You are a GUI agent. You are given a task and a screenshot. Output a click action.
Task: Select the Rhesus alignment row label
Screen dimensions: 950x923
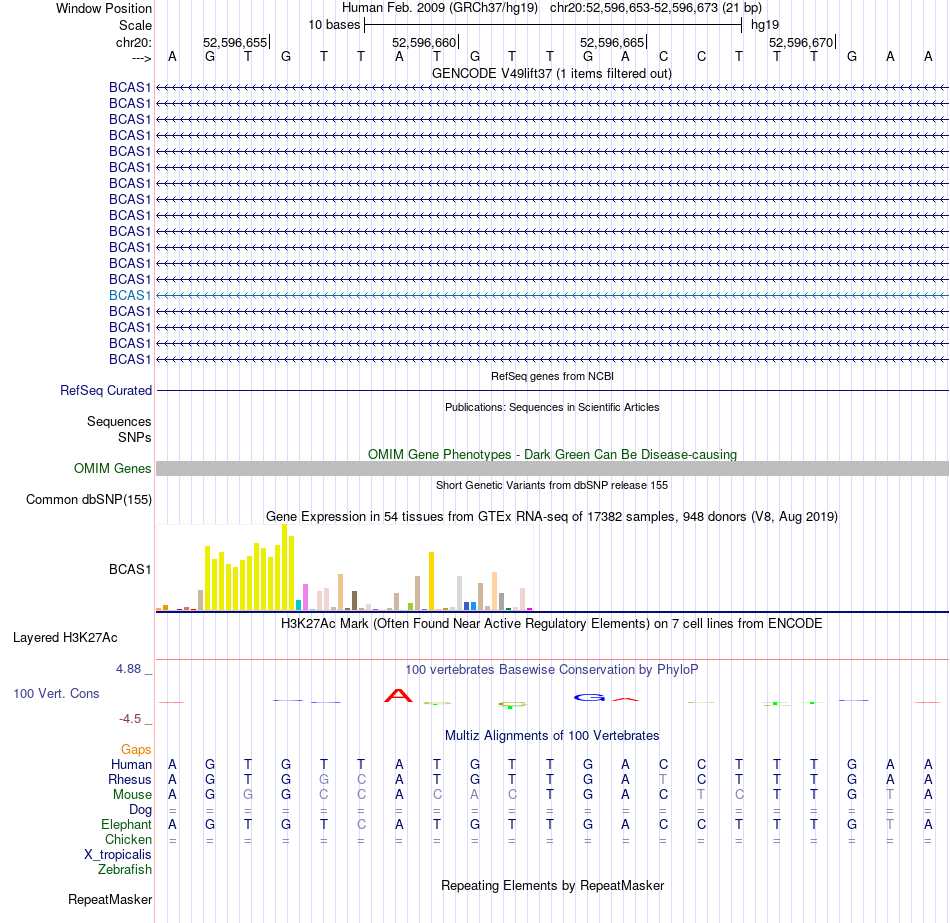click(130, 779)
